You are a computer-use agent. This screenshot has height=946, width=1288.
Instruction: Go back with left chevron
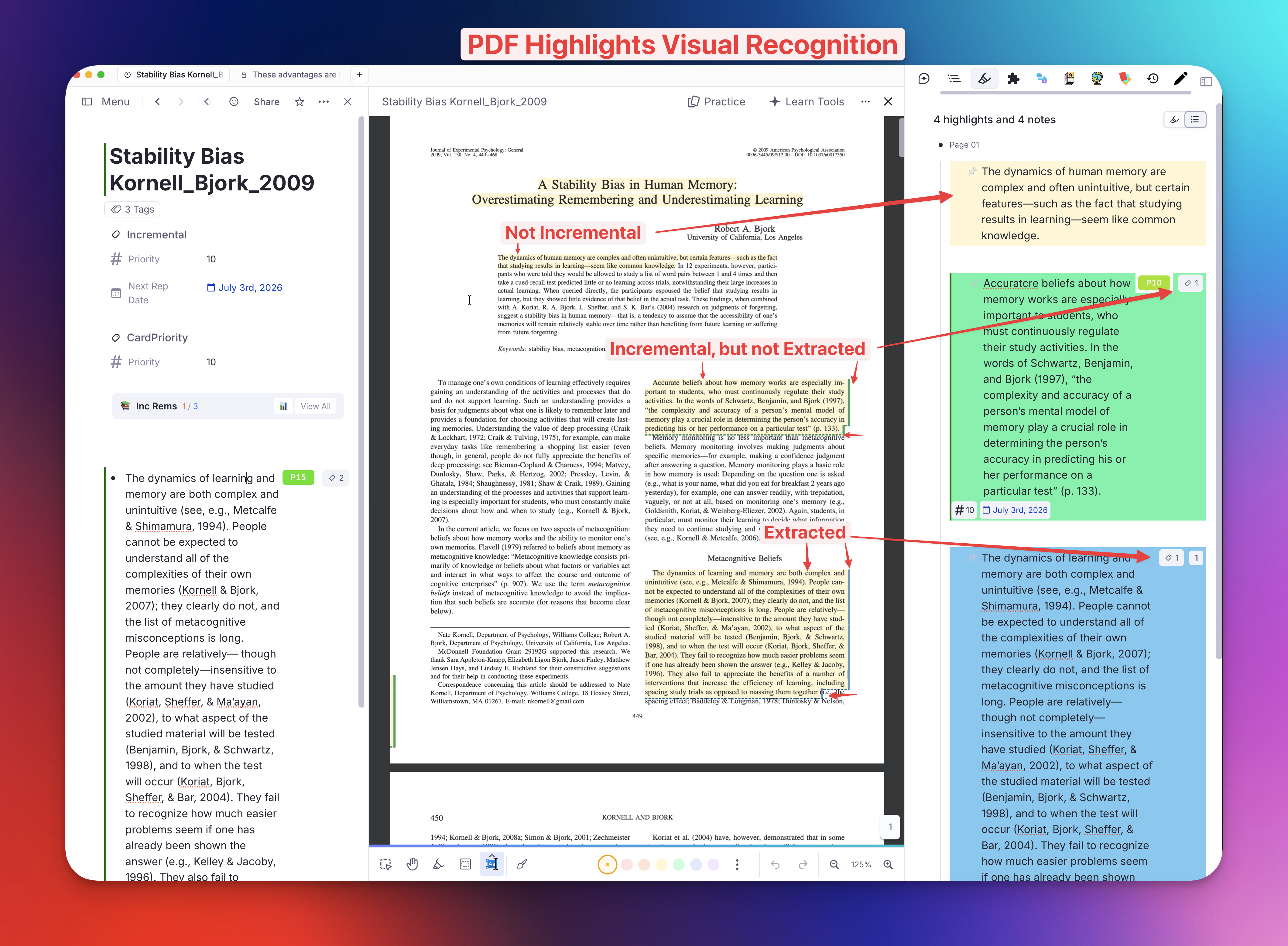pos(157,101)
